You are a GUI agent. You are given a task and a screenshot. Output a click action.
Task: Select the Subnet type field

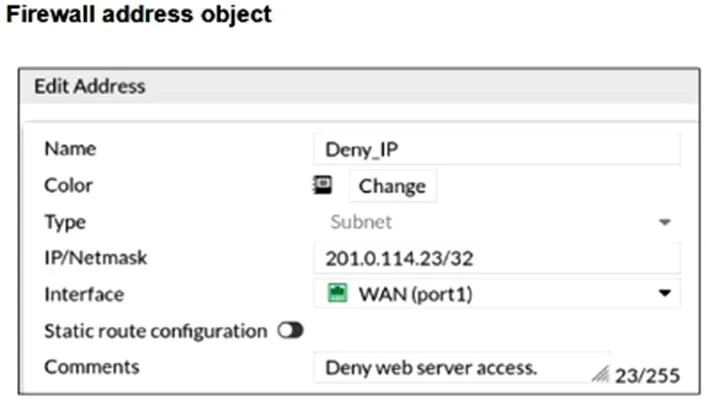pos(497,222)
